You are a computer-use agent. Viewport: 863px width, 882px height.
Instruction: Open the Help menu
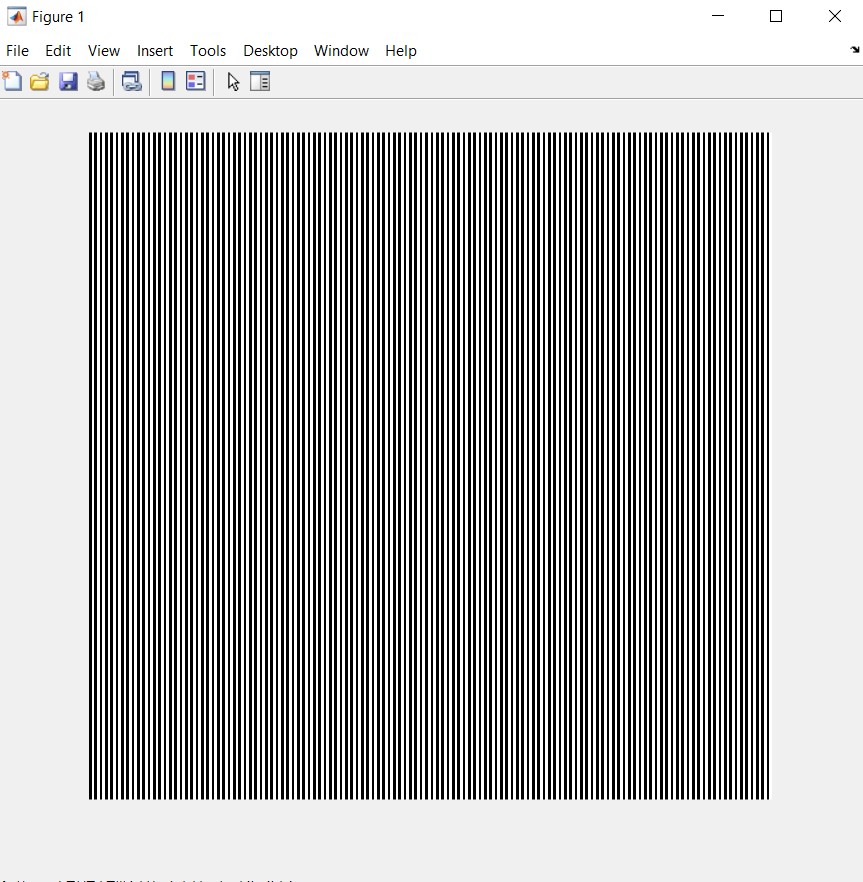pos(401,51)
